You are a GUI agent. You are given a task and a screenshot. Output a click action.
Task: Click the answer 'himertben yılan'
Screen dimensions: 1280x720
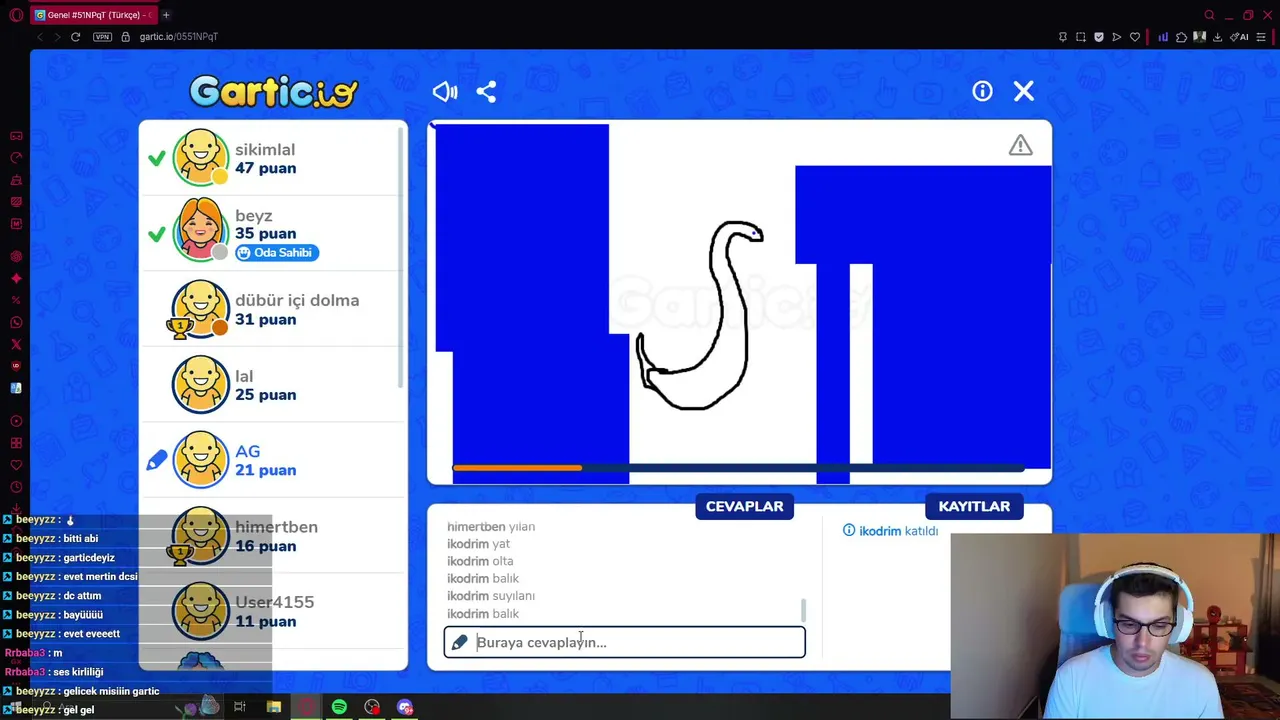[x=491, y=527]
